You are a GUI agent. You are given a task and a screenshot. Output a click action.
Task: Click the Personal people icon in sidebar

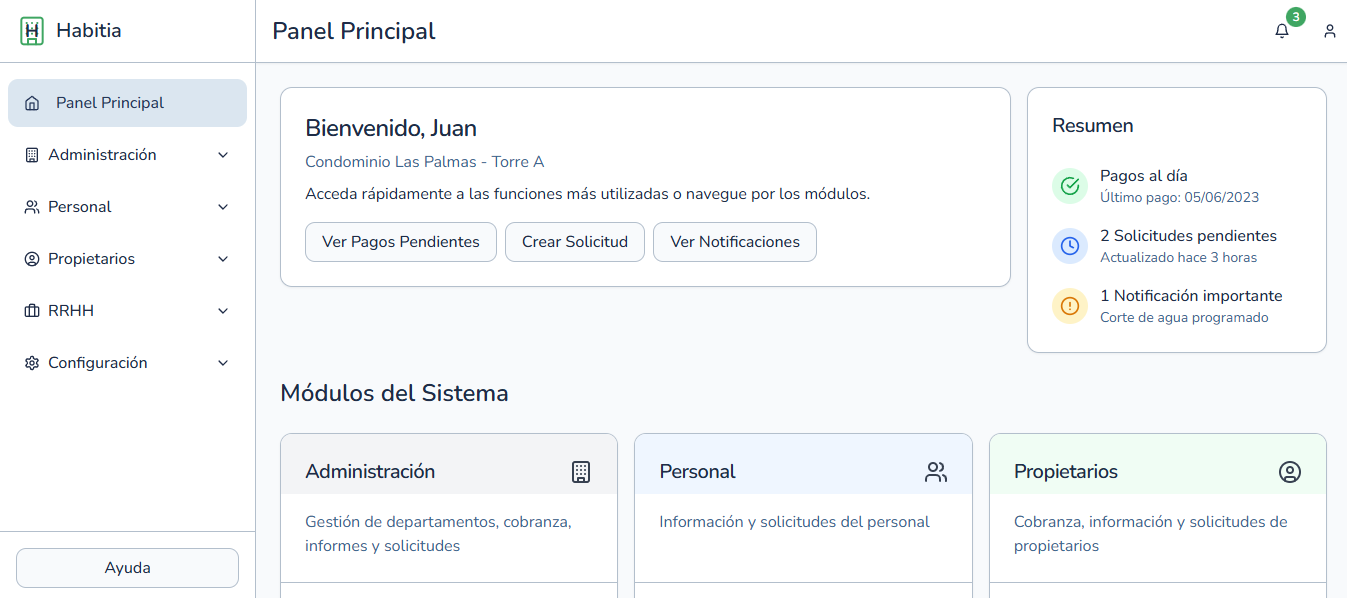[x=30, y=206]
